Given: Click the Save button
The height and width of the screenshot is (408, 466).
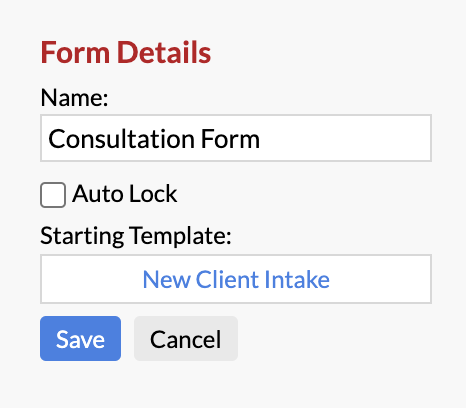Looking at the screenshot, I should click(80, 338).
